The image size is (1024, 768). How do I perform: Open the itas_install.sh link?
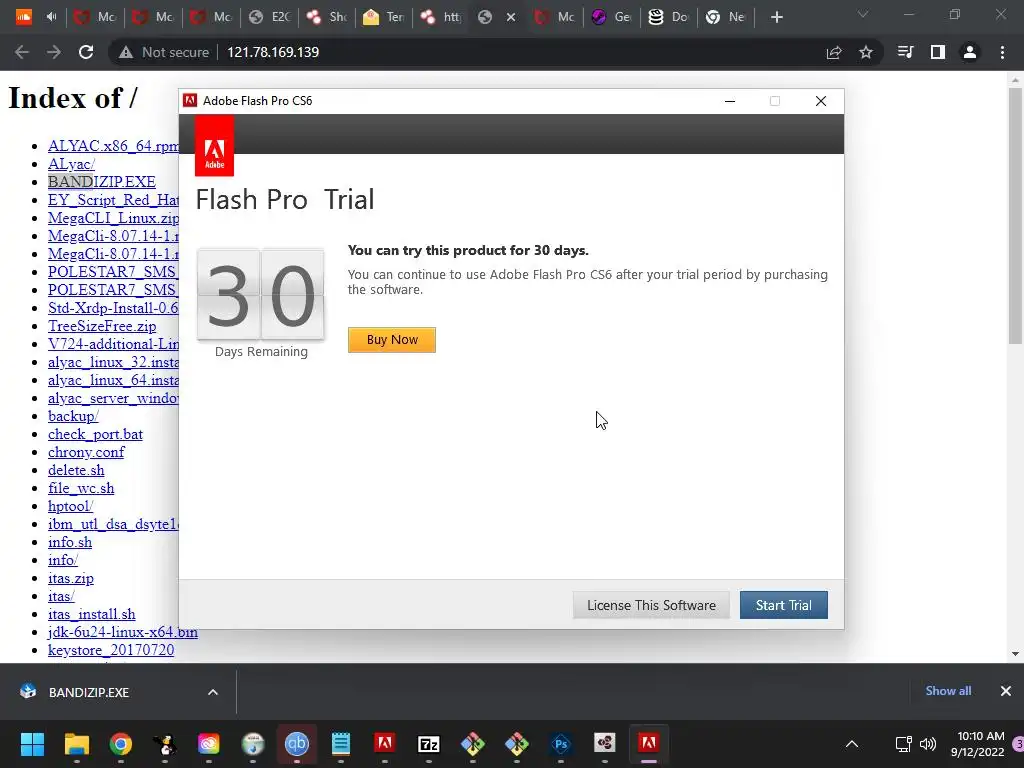point(91,614)
